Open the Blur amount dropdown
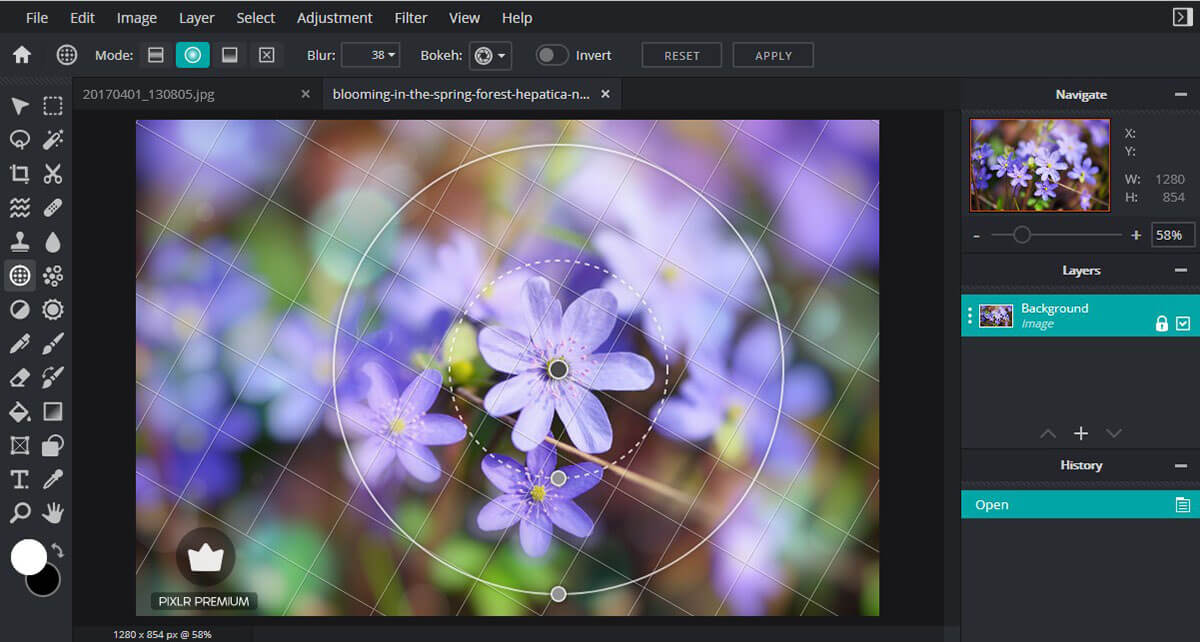1200x642 pixels. pos(371,55)
